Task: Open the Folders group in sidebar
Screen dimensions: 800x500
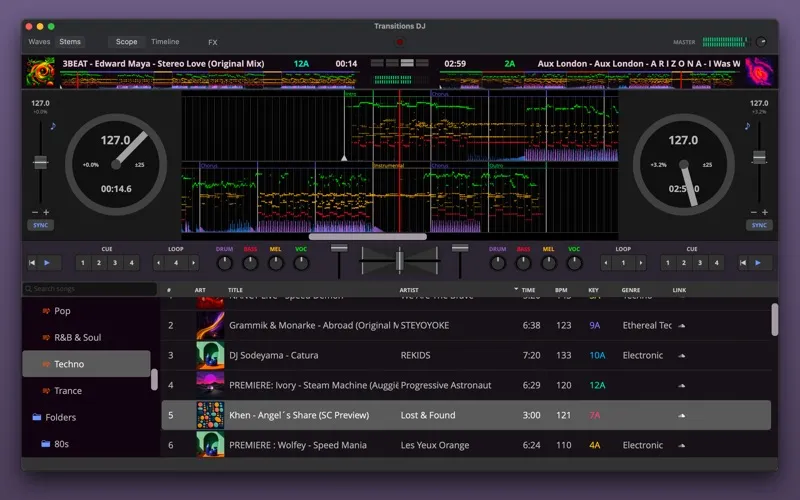Action: pyautogui.click(x=60, y=417)
